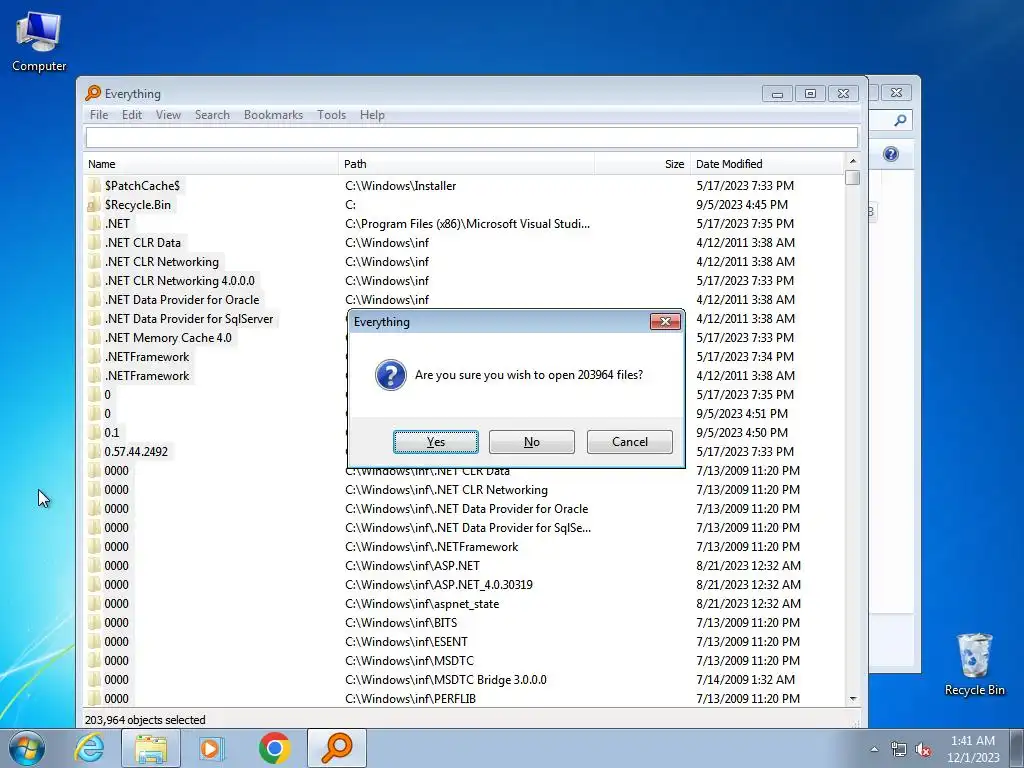
Task: Open the Help menu
Action: point(372,115)
